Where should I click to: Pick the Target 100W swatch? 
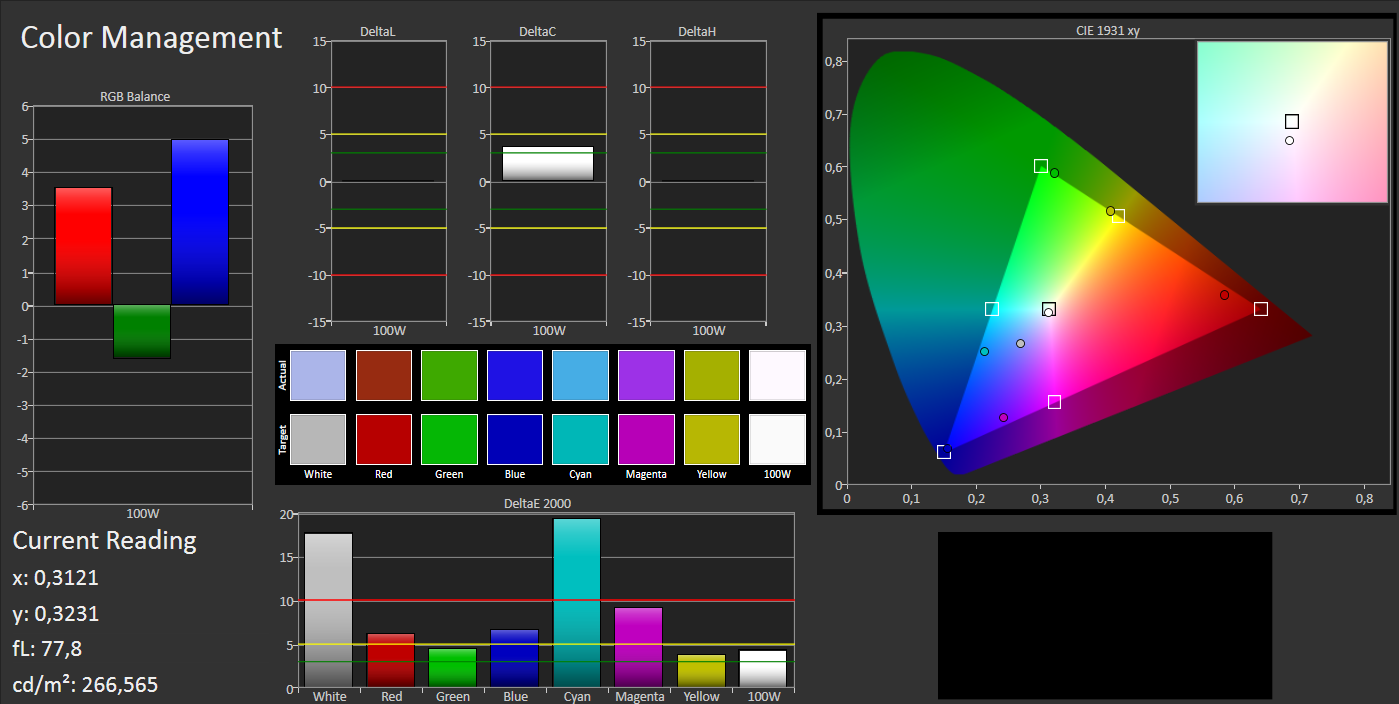tap(777, 439)
